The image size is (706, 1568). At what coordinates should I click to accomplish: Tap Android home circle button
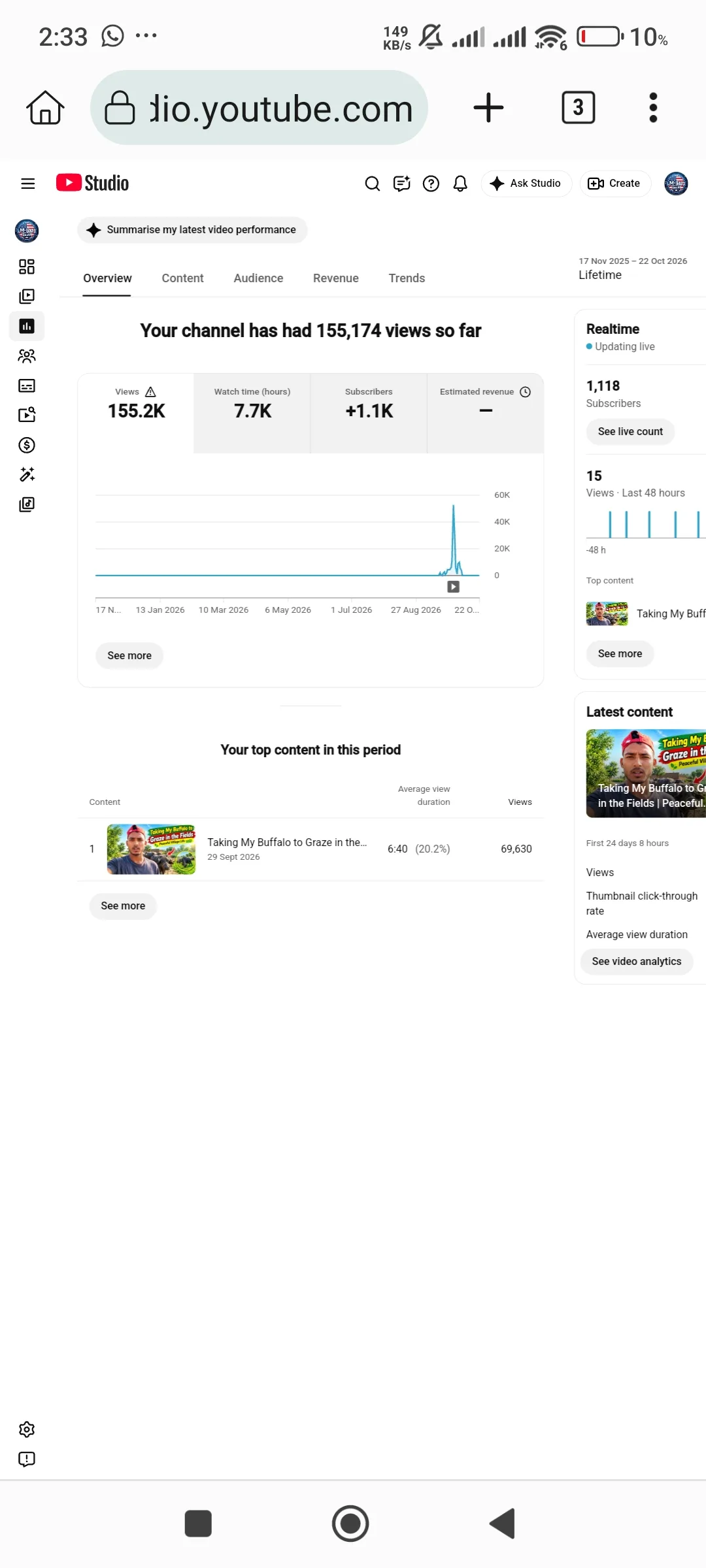pos(350,1524)
